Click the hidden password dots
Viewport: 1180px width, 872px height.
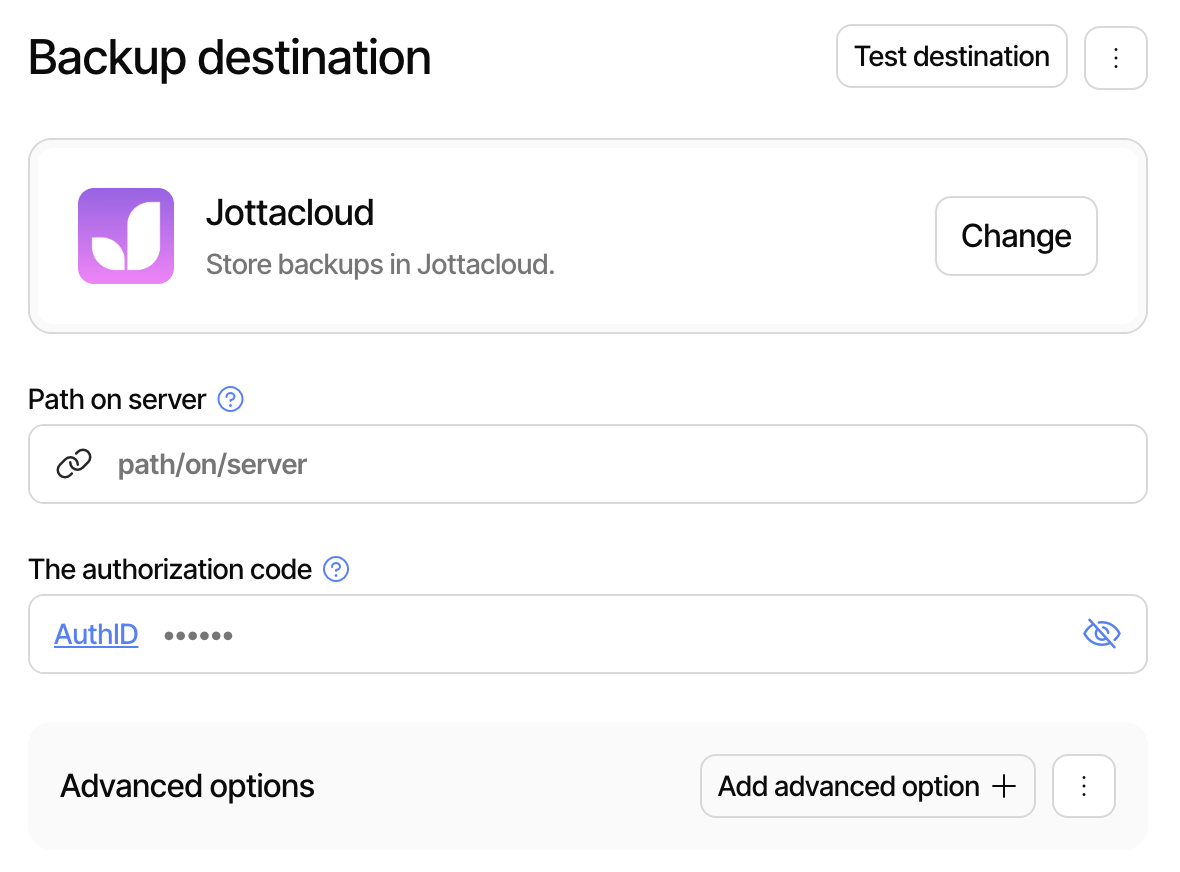[198, 634]
